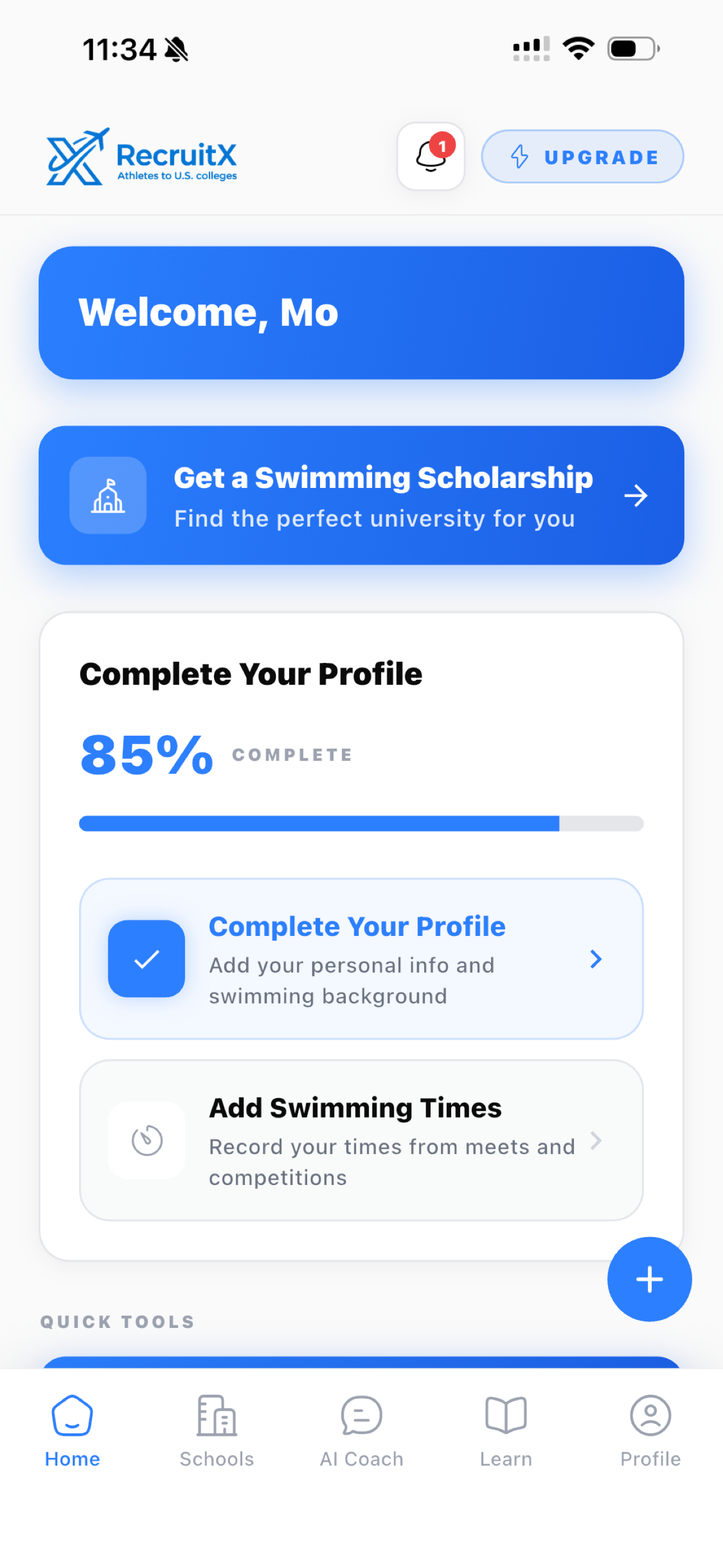Tap the floating blue plus button
The image size is (723, 1568).
(650, 1279)
